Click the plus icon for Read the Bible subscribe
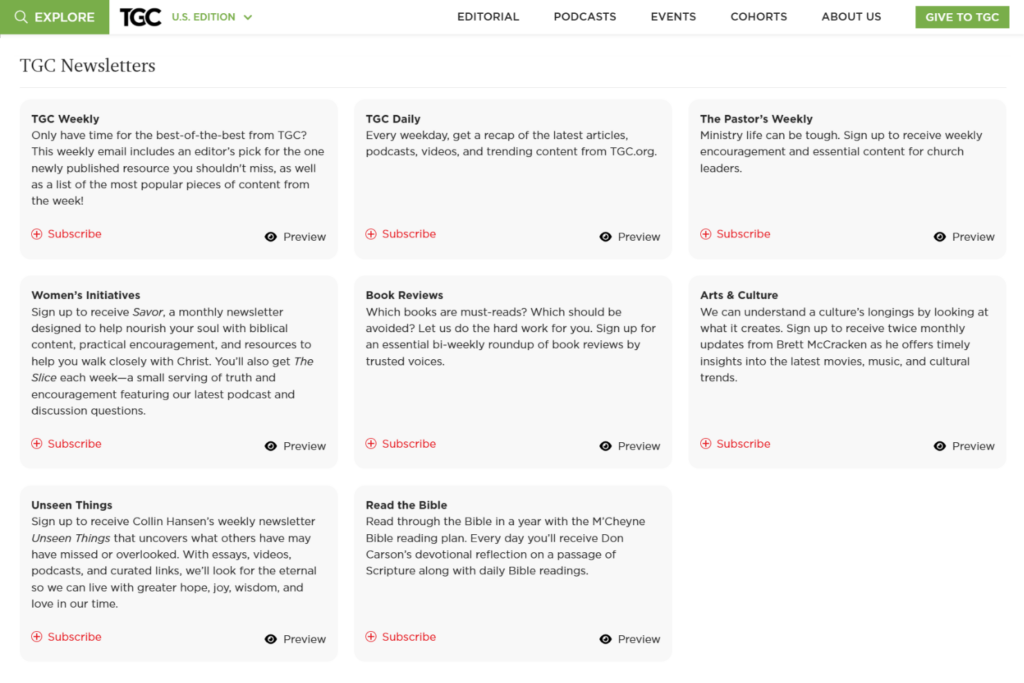Viewport: 1024px width, 683px height. click(371, 637)
